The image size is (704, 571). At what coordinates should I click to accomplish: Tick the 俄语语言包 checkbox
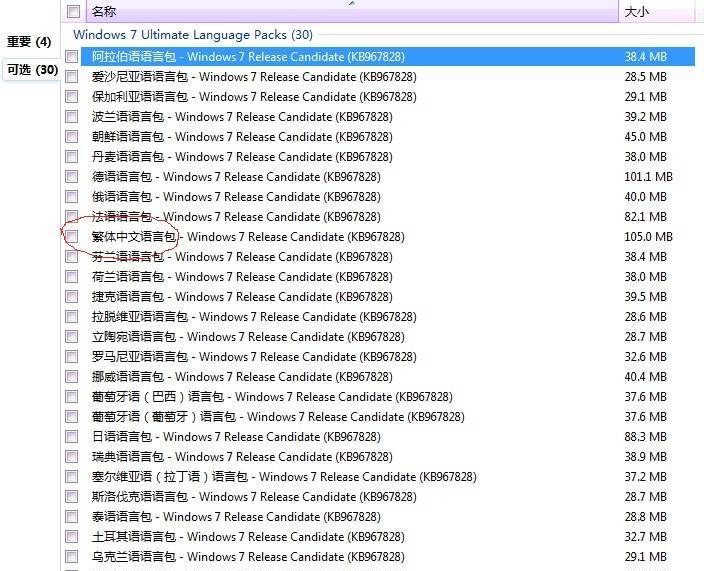coord(71,197)
